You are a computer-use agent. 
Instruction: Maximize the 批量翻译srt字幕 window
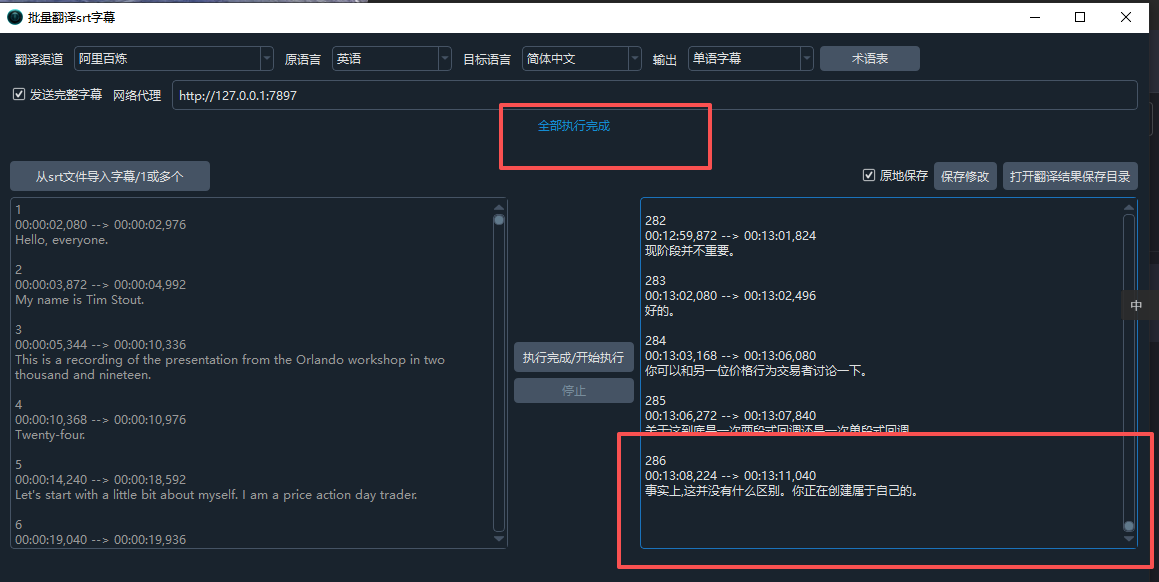1080,17
